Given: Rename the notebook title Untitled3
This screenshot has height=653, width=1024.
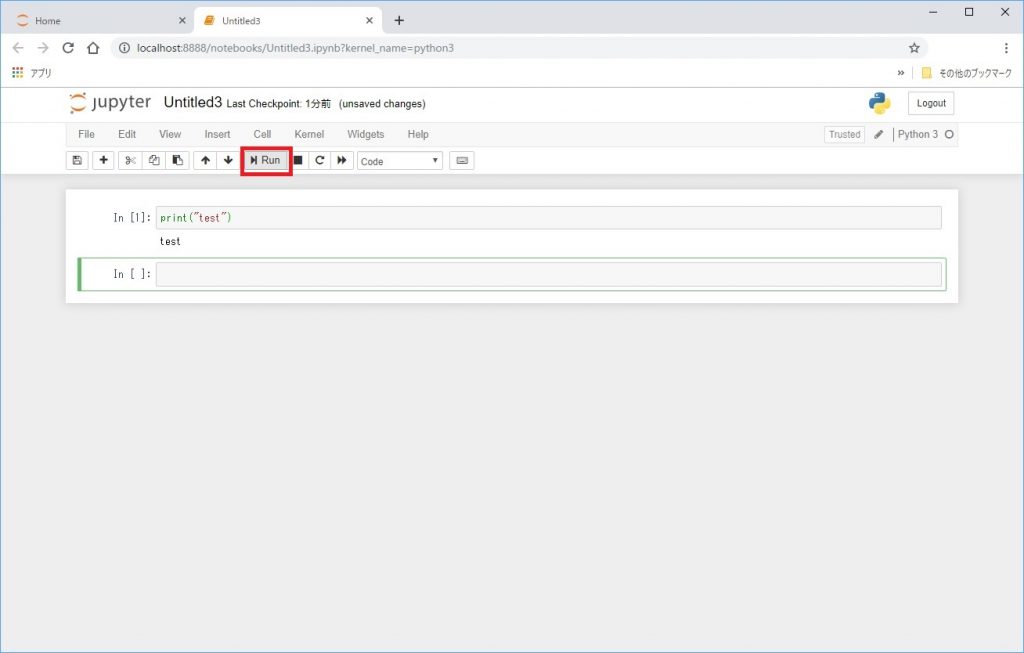Looking at the screenshot, I should click(193, 103).
